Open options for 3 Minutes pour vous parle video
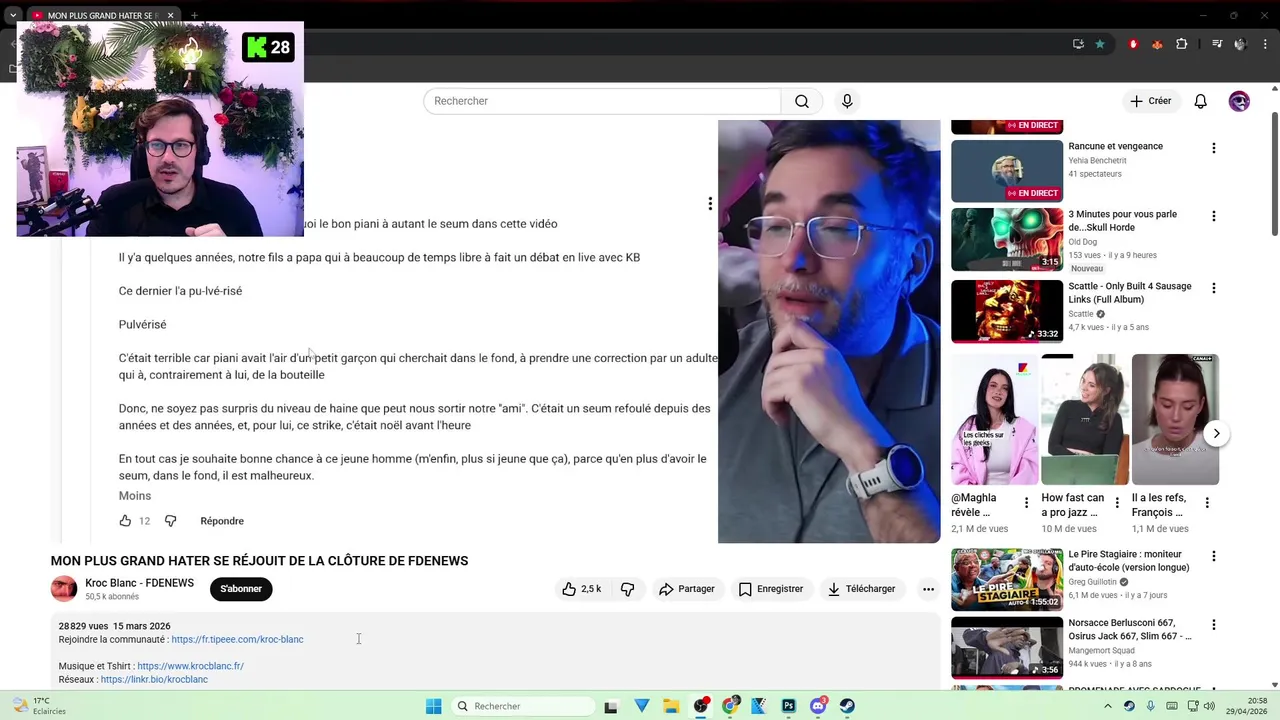This screenshot has width=1280, height=720. (x=1214, y=216)
